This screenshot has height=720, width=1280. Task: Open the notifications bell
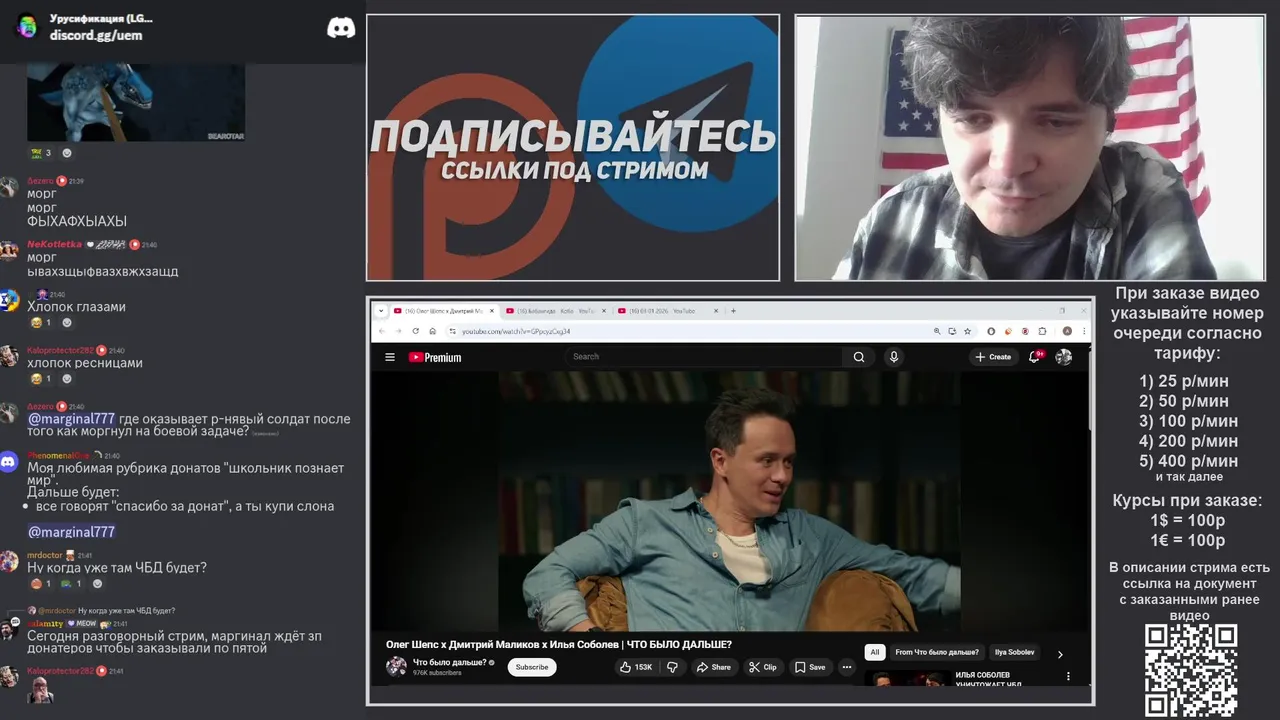1035,356
